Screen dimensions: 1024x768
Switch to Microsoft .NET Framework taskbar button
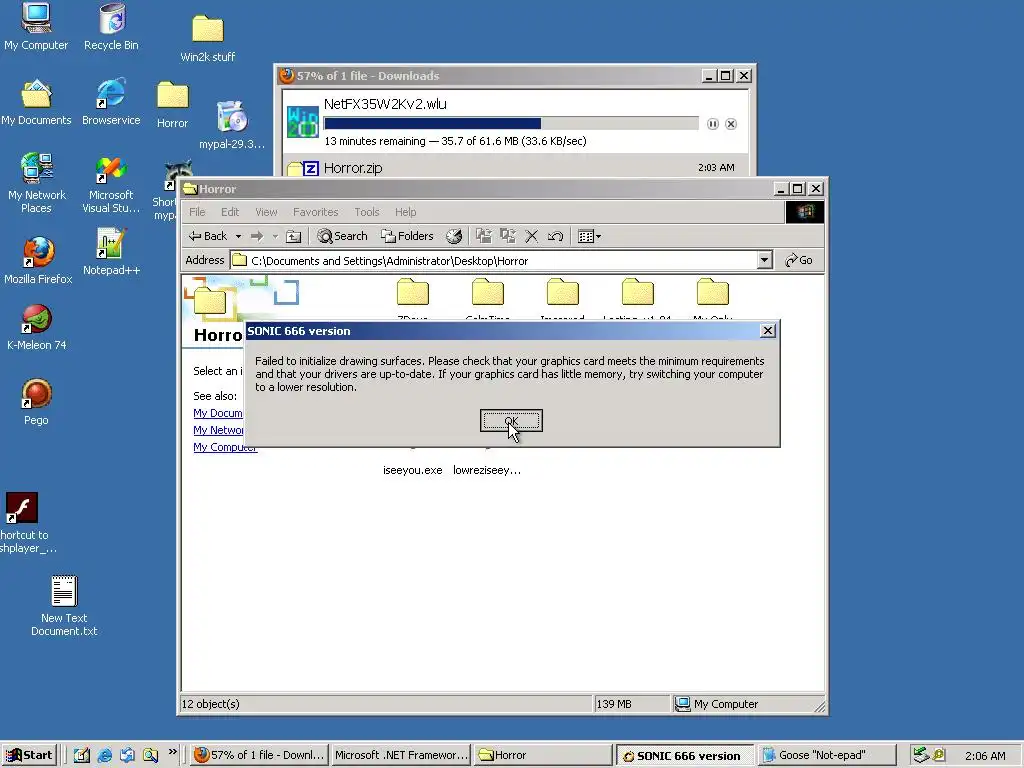coord(400,755)
